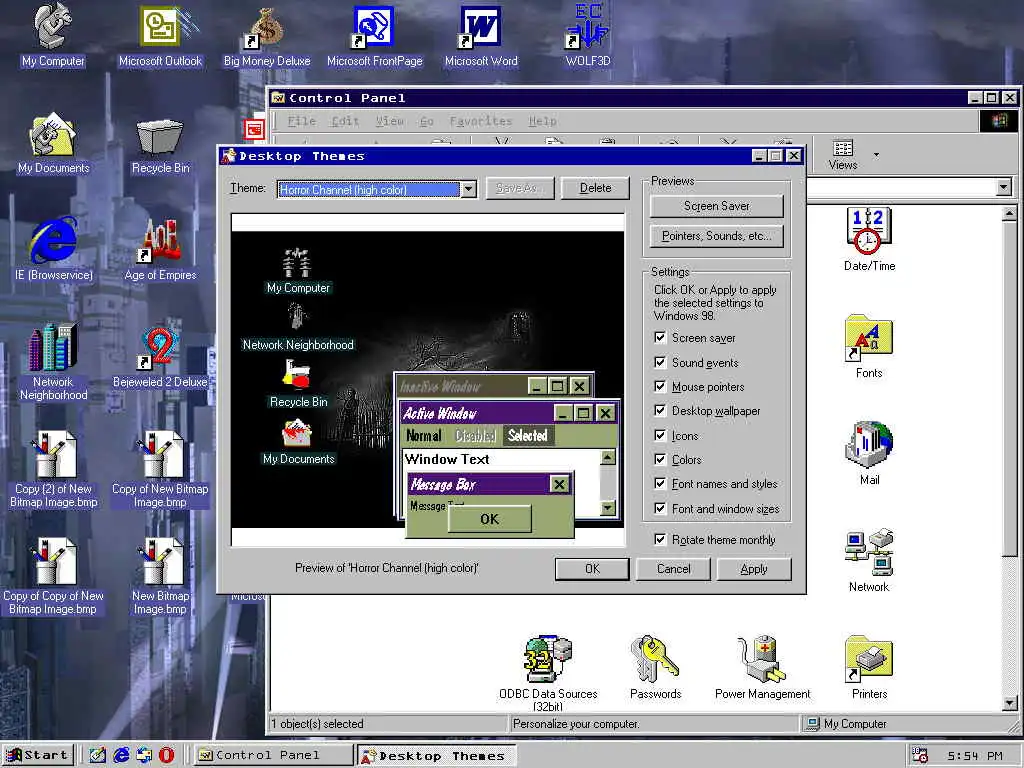Select the Bejeweled 2 Deluxe shortcut
1024x768 pixels.
160,358
